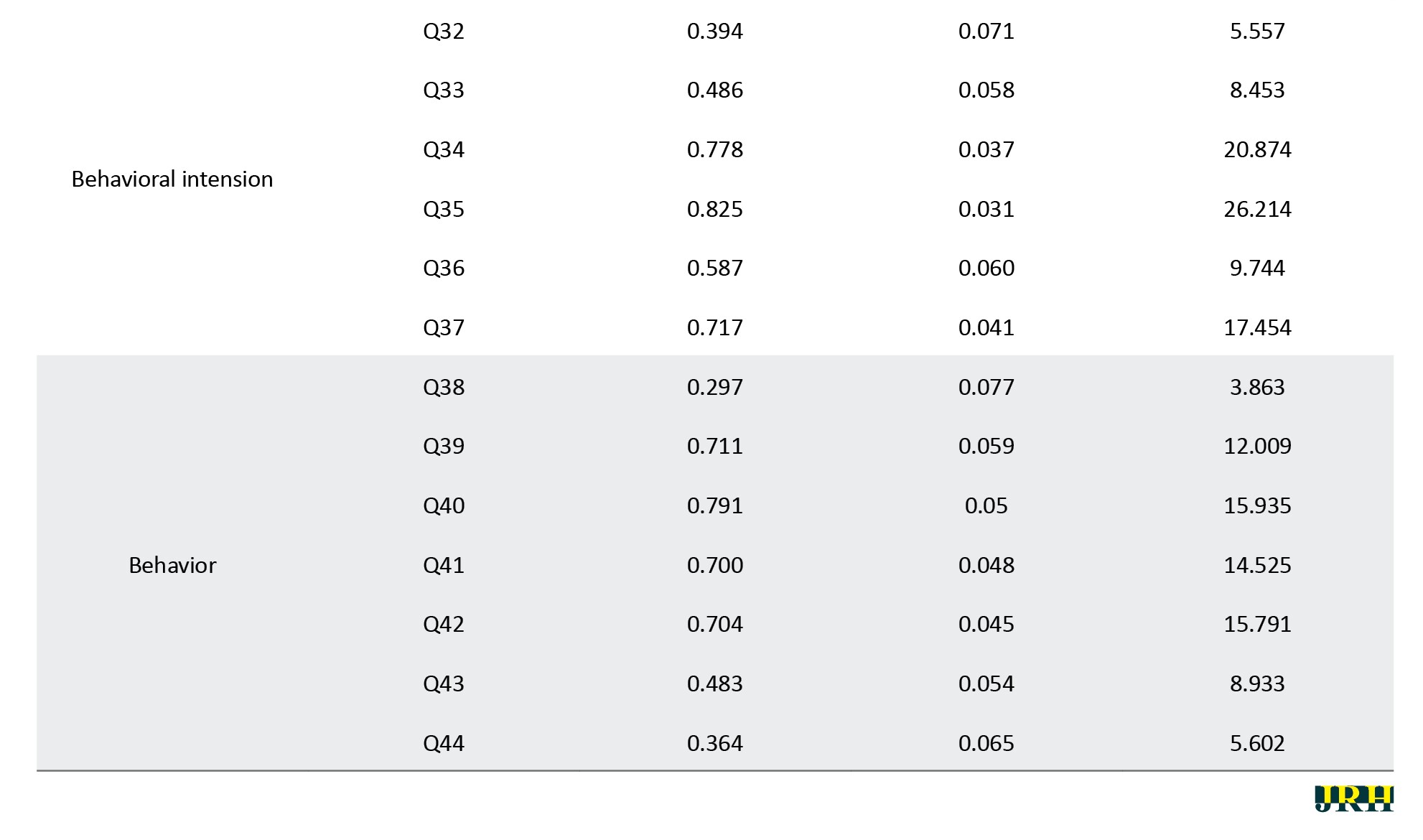Select the value 12.009

tap(1257, 446)
